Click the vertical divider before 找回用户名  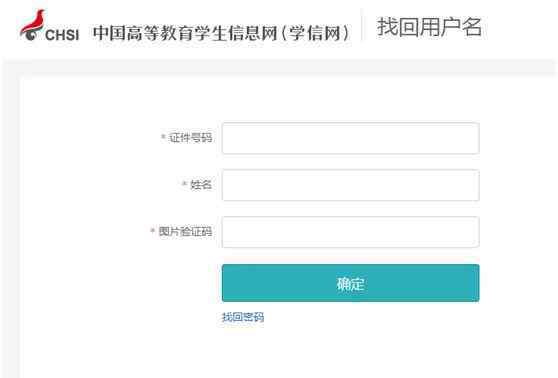click(362, 25)
